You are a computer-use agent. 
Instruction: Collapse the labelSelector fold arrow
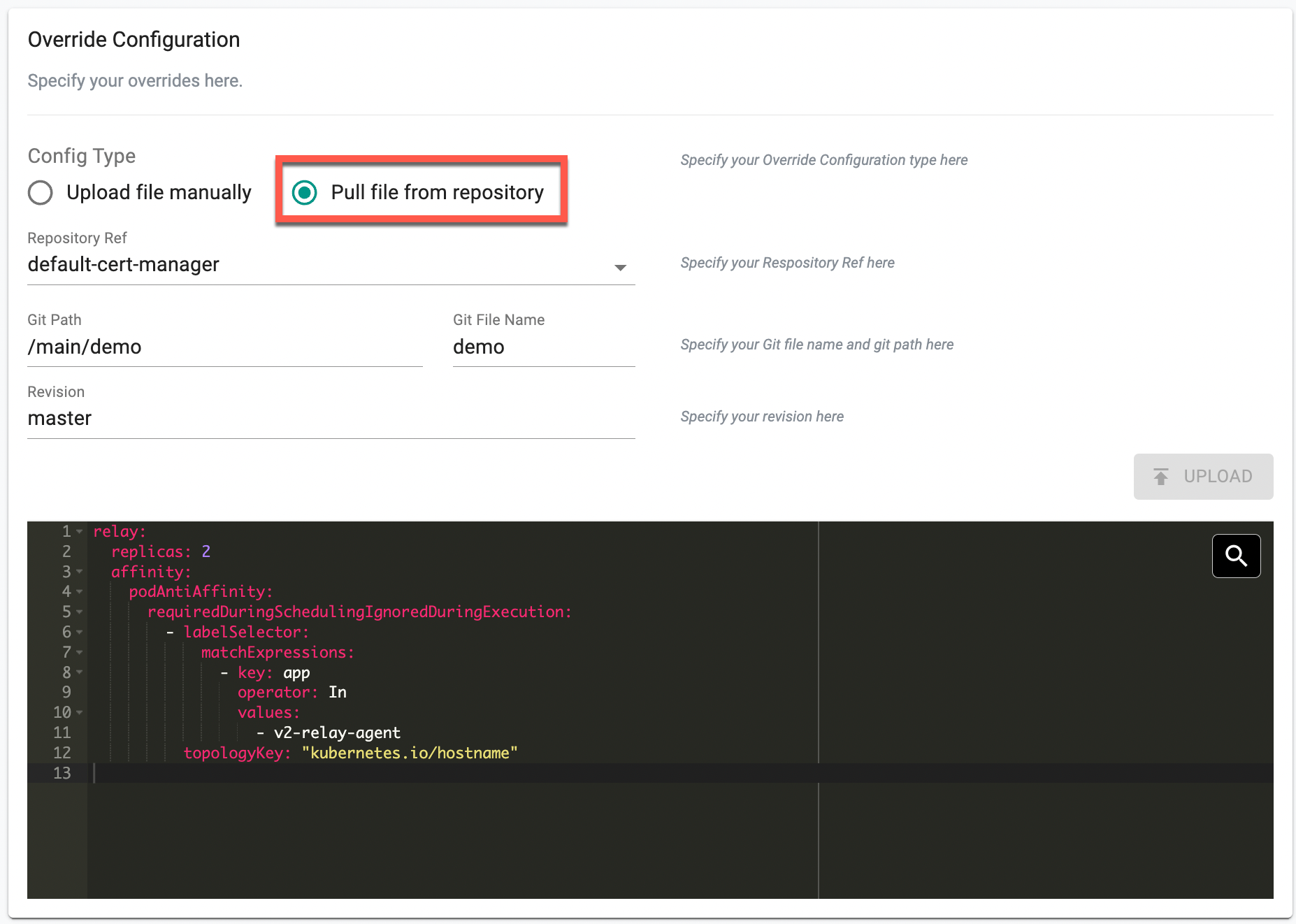(x=80, y=633)
